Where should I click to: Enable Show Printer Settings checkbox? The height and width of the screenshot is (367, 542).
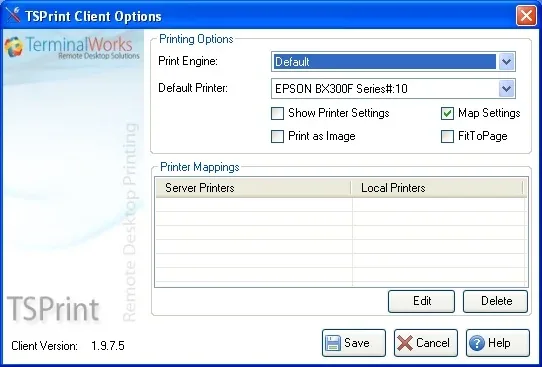click(277, 113)
